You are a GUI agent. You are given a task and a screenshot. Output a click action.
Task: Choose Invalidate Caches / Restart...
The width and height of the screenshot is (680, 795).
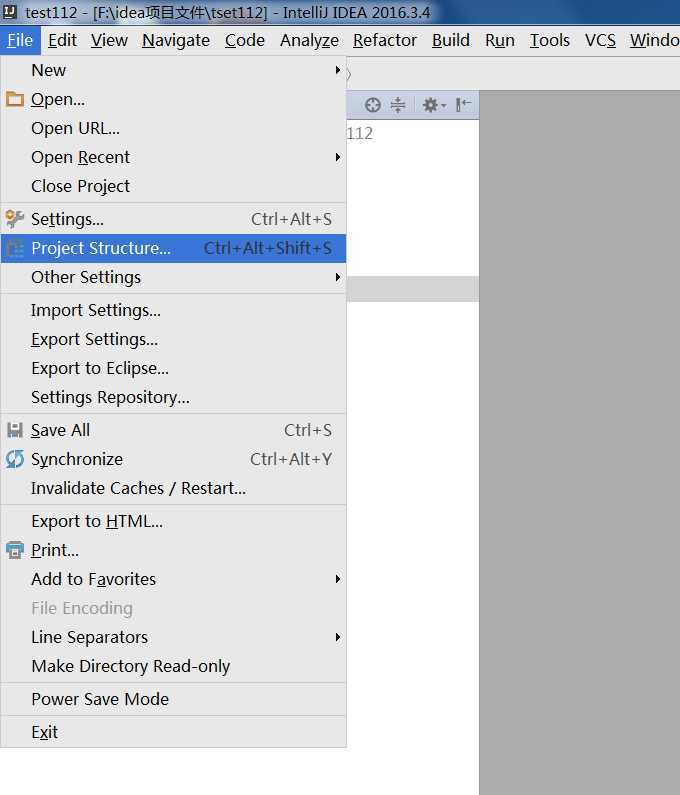tap(173, 488)
